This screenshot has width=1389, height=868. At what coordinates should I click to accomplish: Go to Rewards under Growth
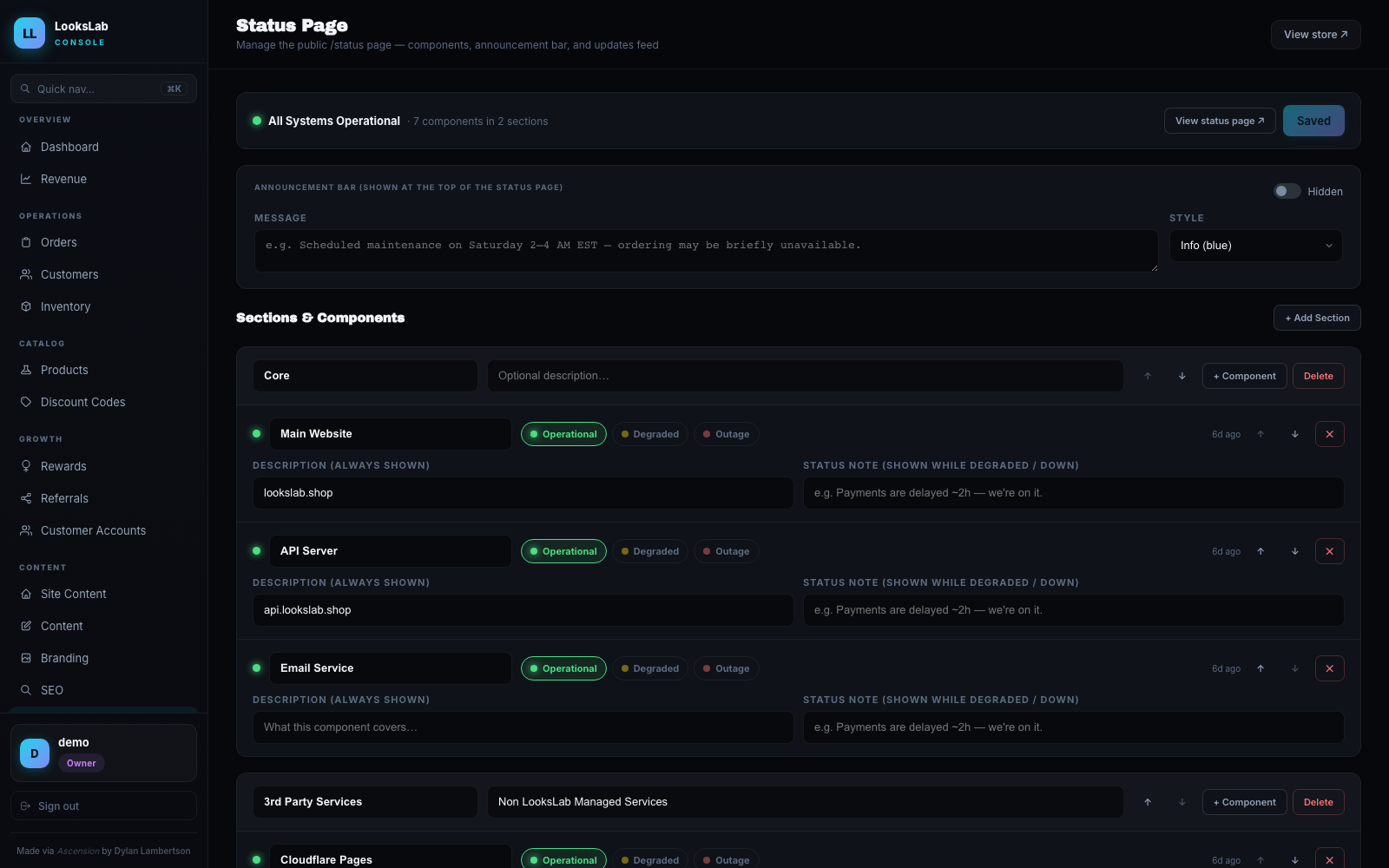tap(103, 466)
